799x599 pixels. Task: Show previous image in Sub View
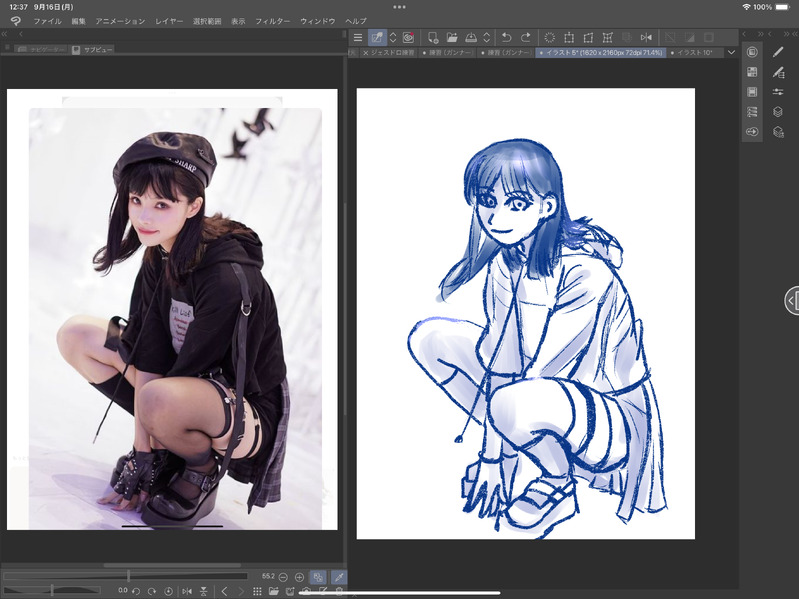pos(225,591)
